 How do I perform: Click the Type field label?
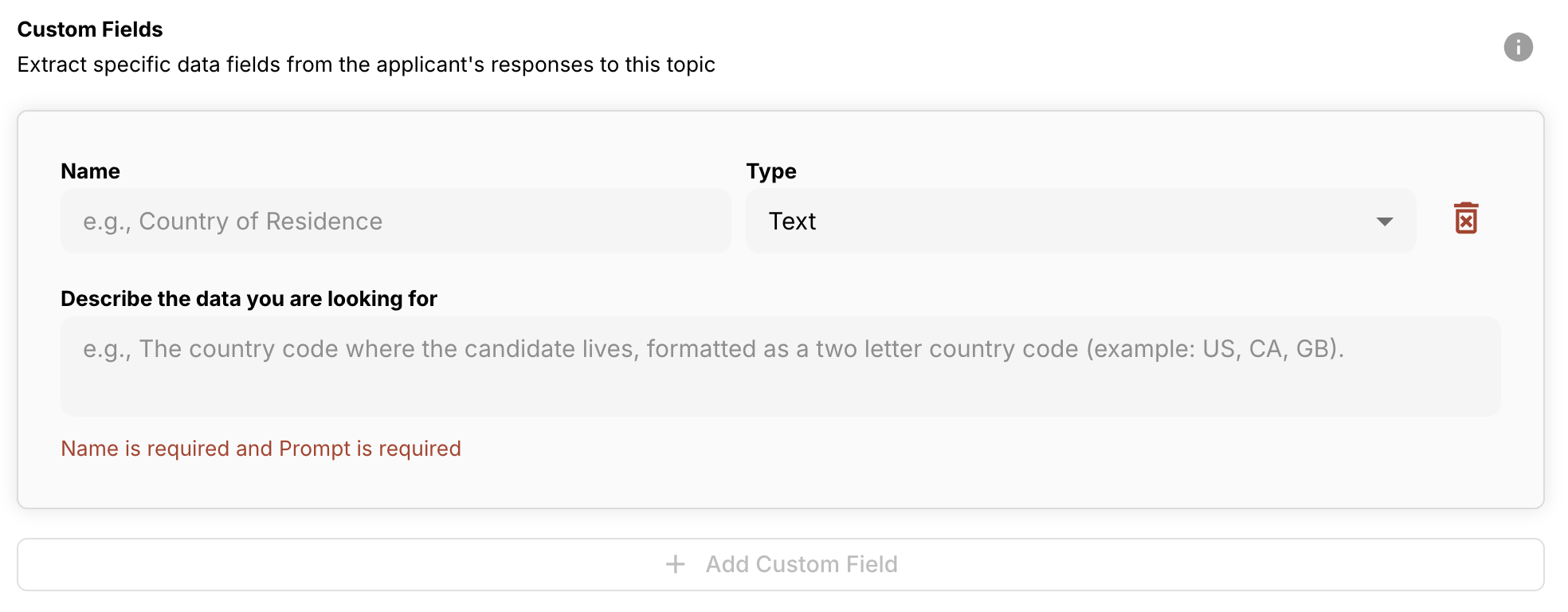(771, 171)
